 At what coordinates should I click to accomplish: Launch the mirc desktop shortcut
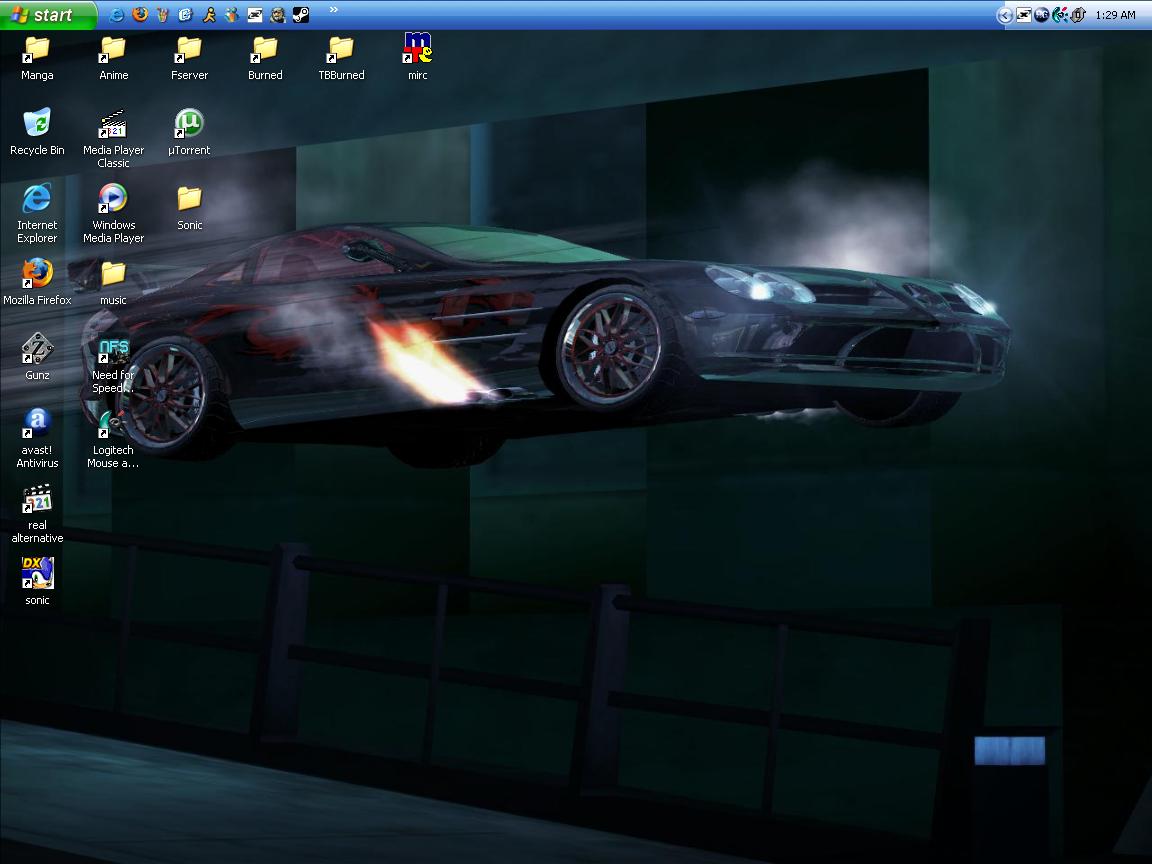tap(417, 57)
